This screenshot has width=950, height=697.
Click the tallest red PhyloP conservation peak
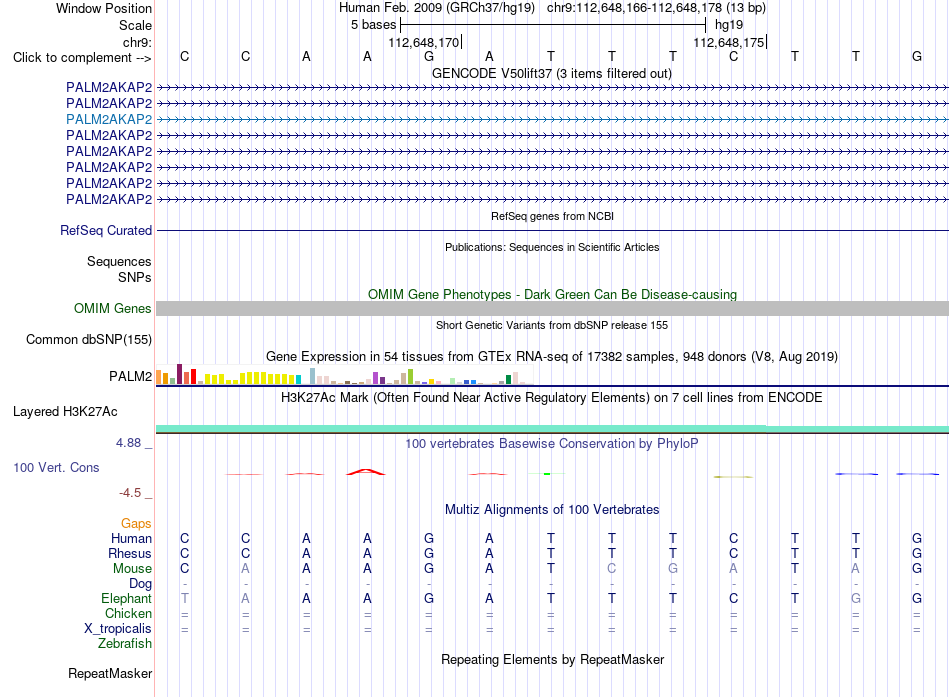pos(365,472)
